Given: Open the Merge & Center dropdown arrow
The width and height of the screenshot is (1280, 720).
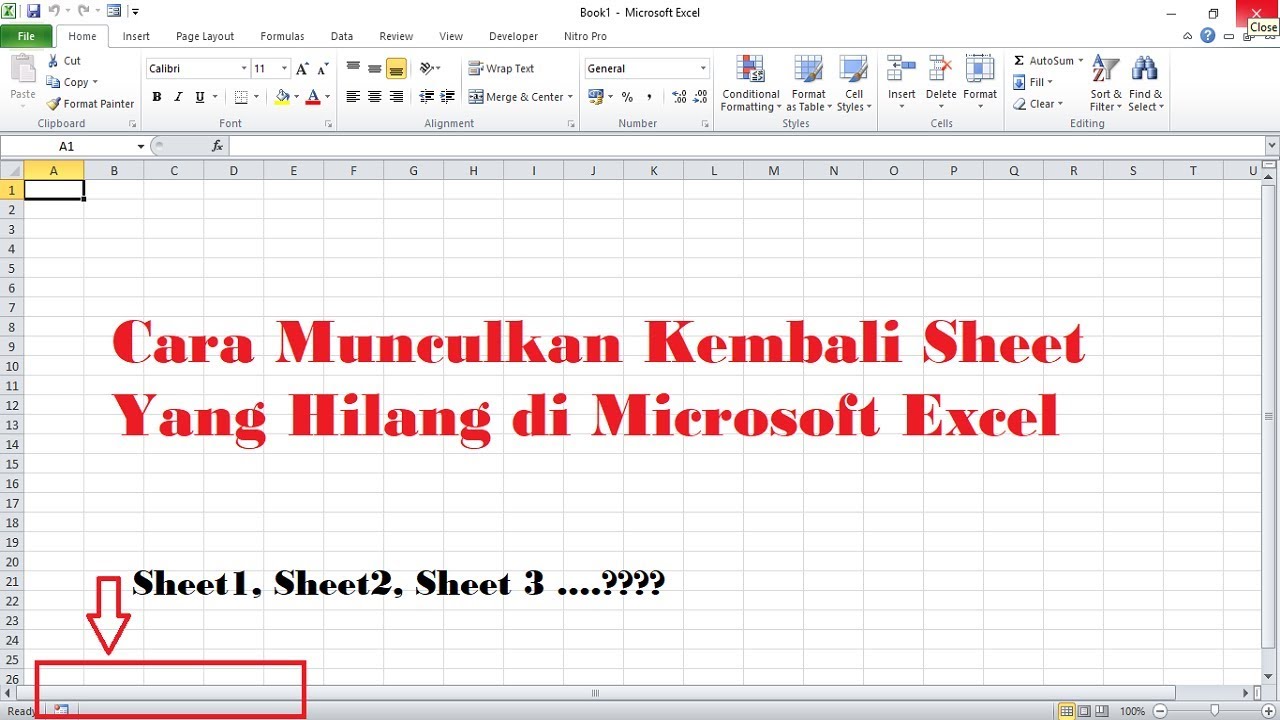Looking at the screenshot, I should point(570,97).
